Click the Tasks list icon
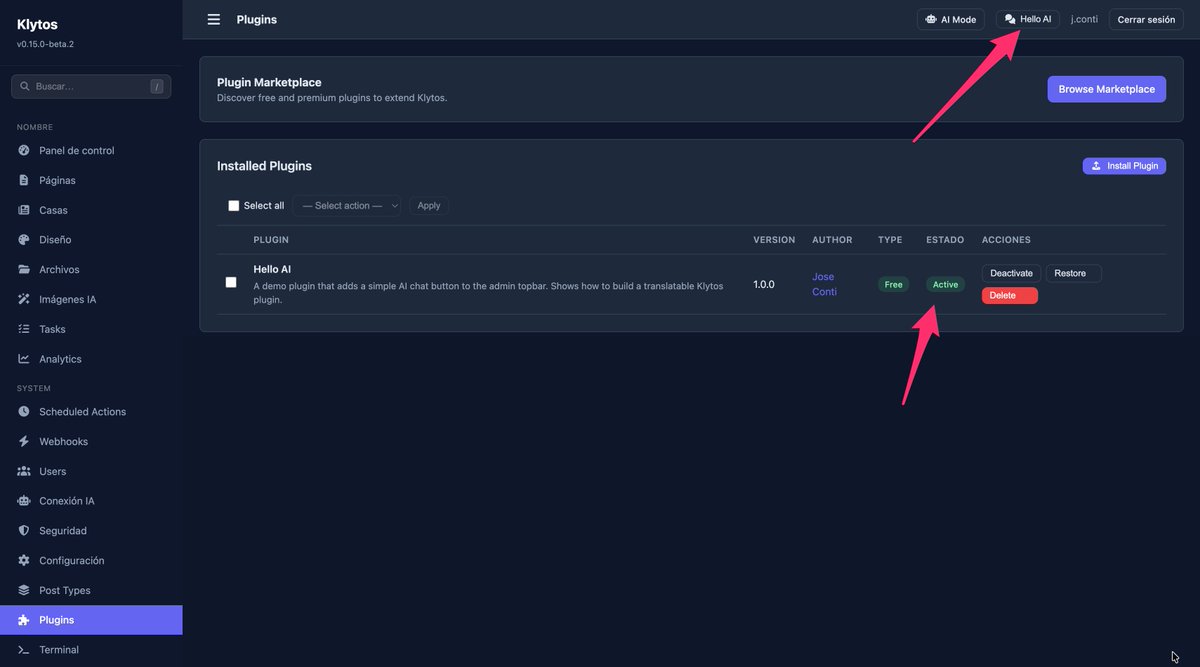Viewport: 1200px width, 667px height. (x=24, y=329)
